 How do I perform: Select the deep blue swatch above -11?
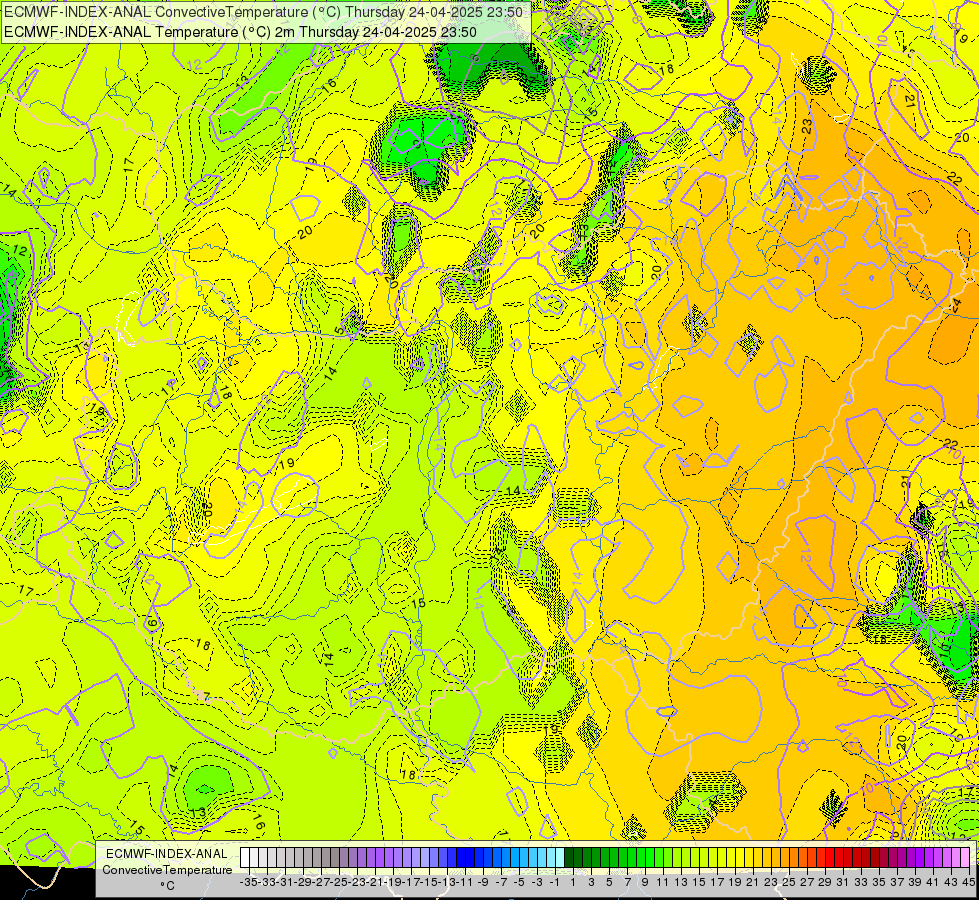point(461,858)
